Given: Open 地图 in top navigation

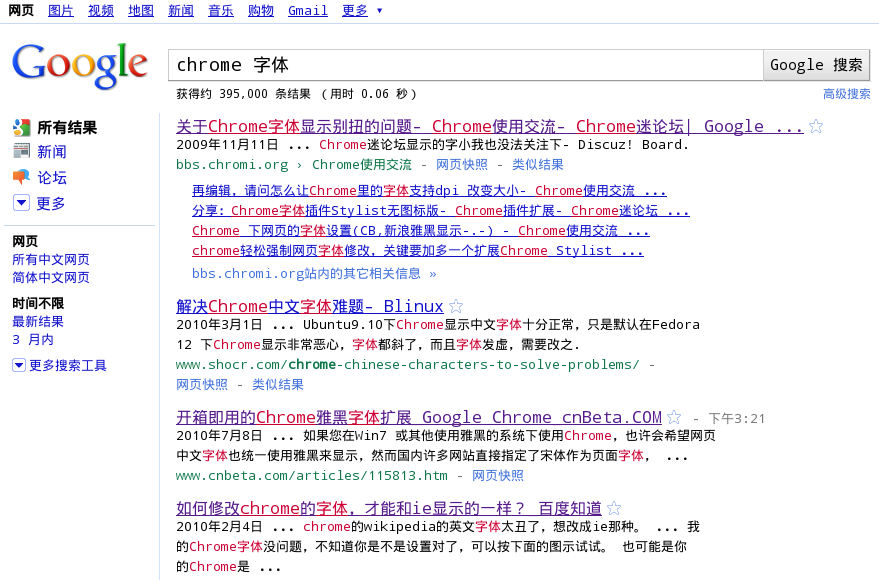Looking at the screenshot, I should [141, 11].
